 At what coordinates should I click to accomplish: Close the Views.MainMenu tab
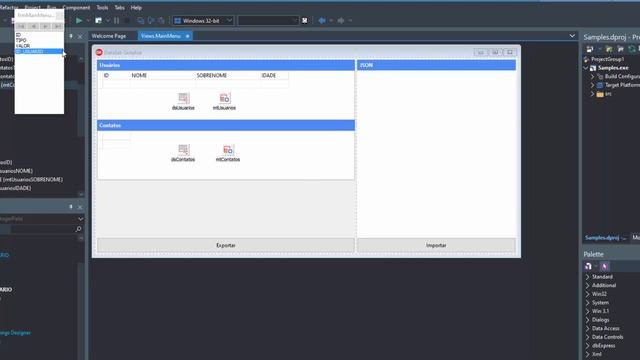coord(187,36)
